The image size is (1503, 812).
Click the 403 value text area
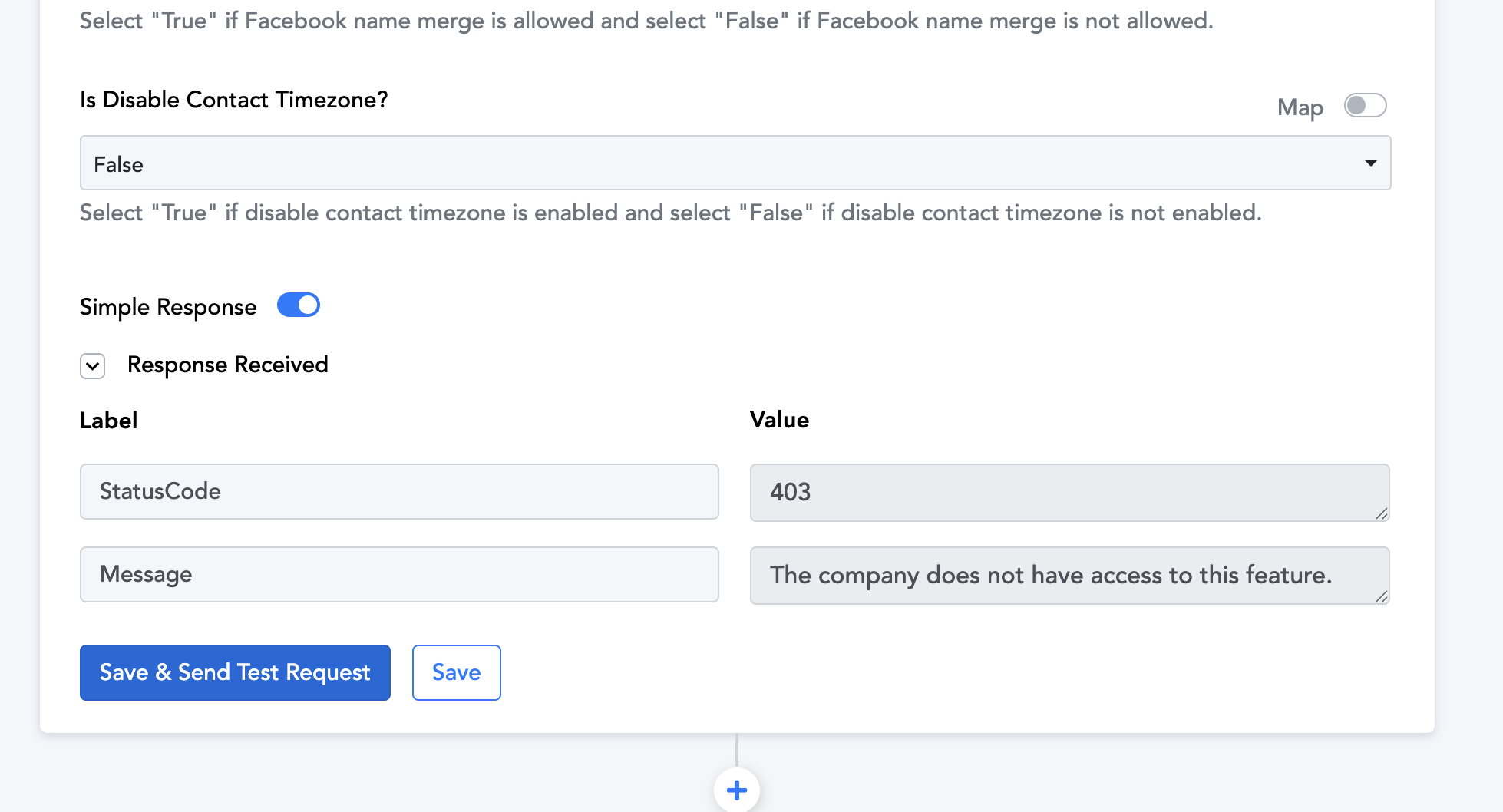point(1069,492)
